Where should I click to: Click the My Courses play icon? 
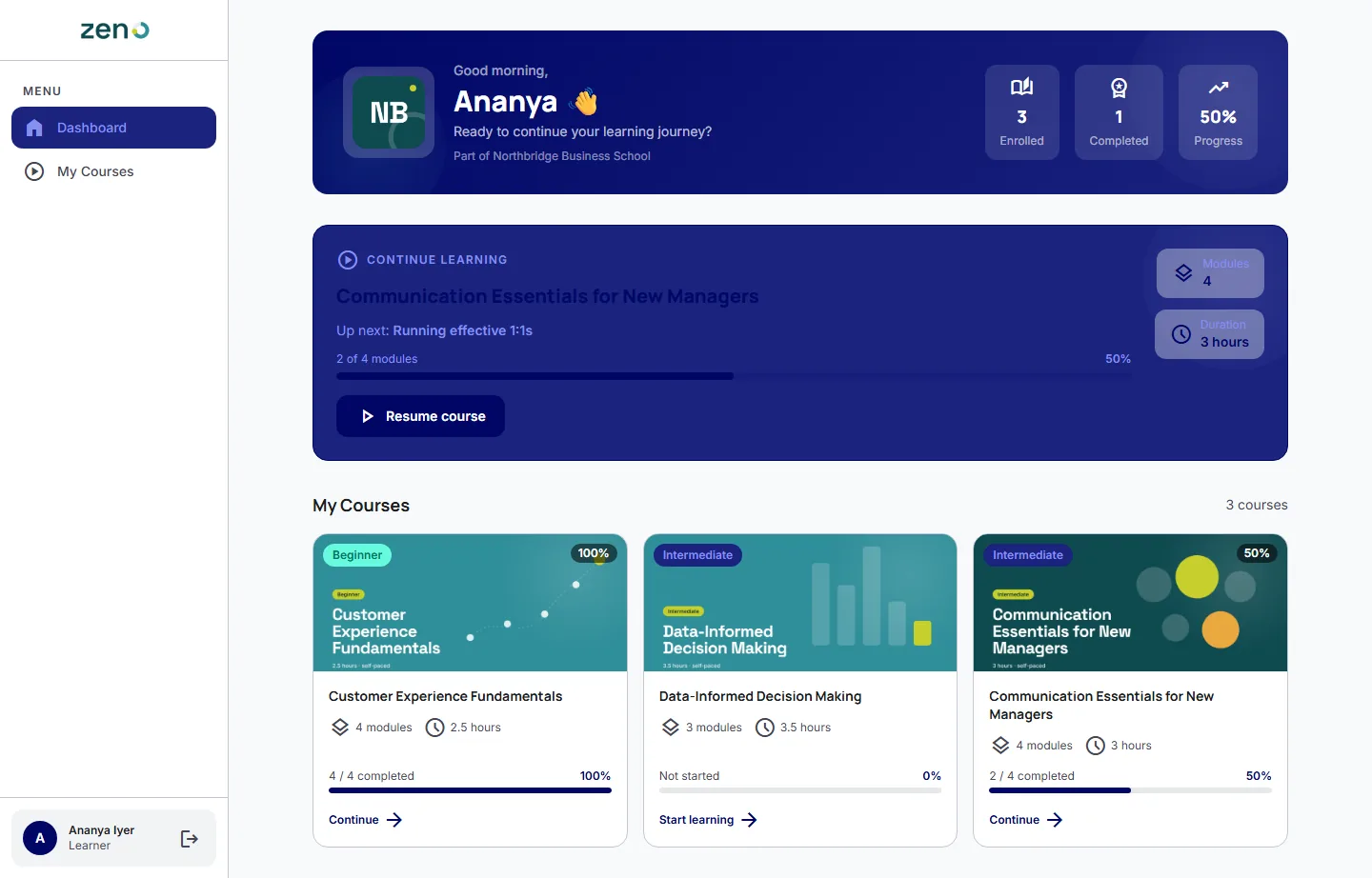[x=34, y=171]
